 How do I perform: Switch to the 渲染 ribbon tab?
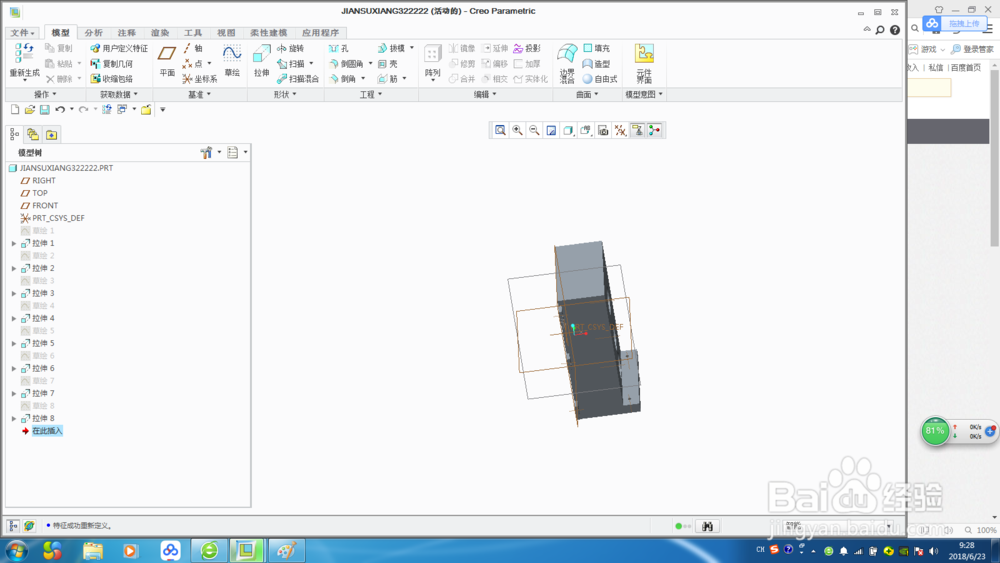pyautogui.click(x=159, y=33)
